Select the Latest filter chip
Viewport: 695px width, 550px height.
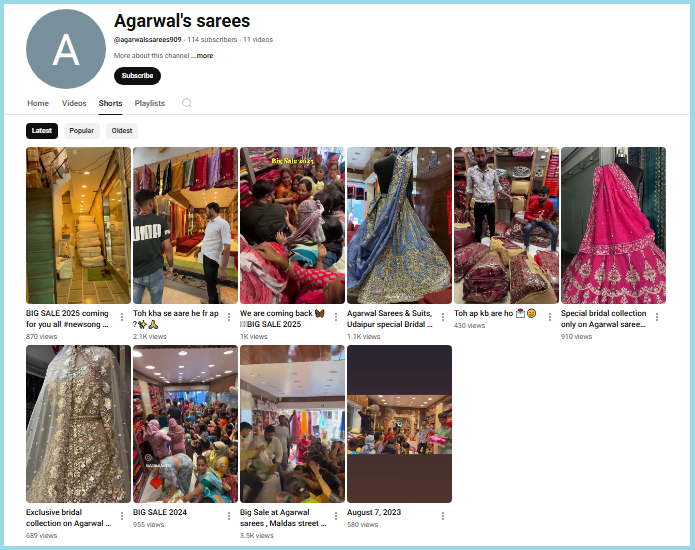point(42,131)
